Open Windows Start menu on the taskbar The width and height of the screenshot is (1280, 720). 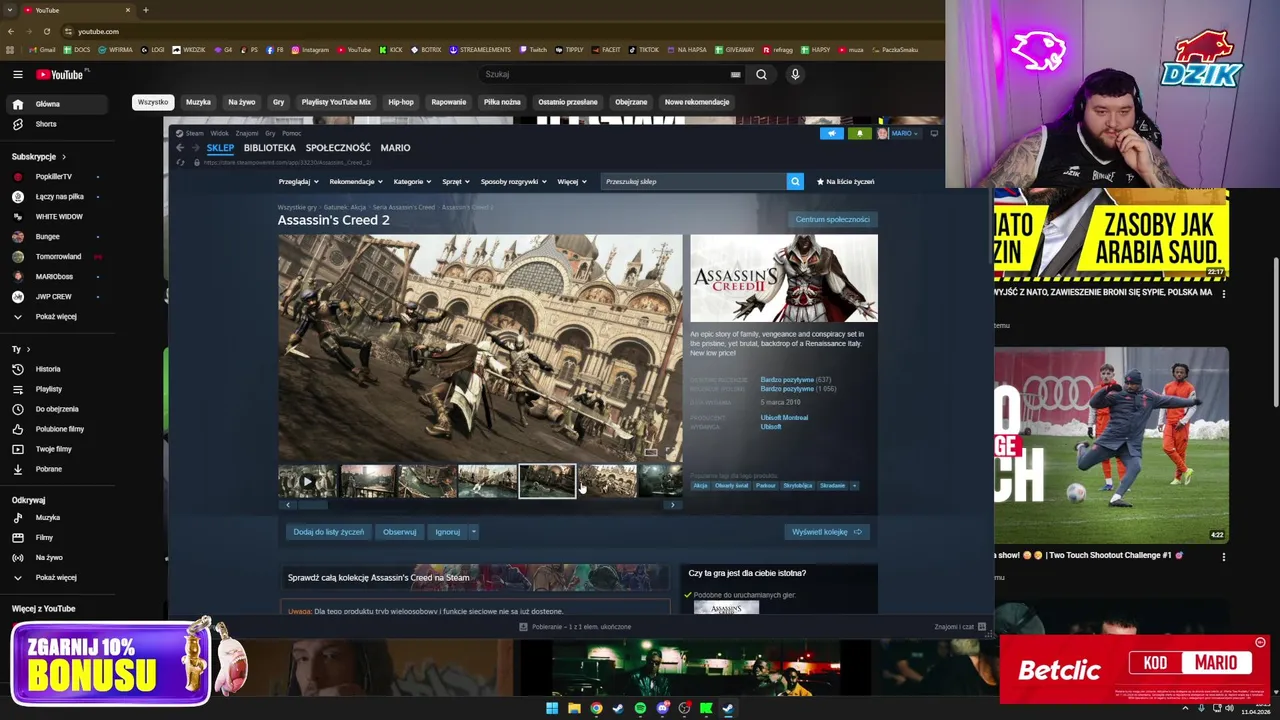(552, 708)
